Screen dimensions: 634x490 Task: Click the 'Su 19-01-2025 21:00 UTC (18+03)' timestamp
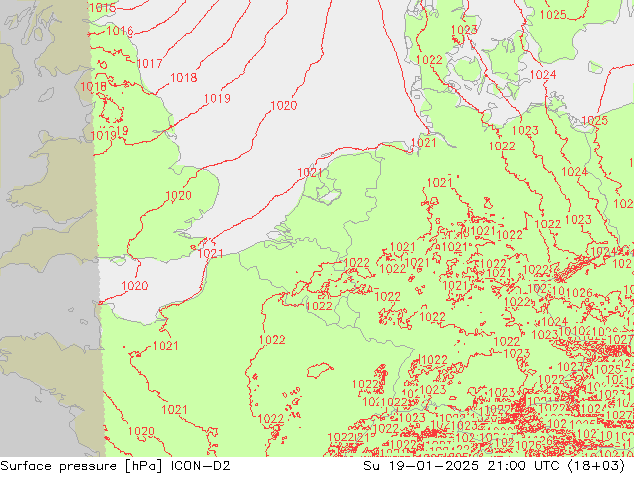pos(494,466)
